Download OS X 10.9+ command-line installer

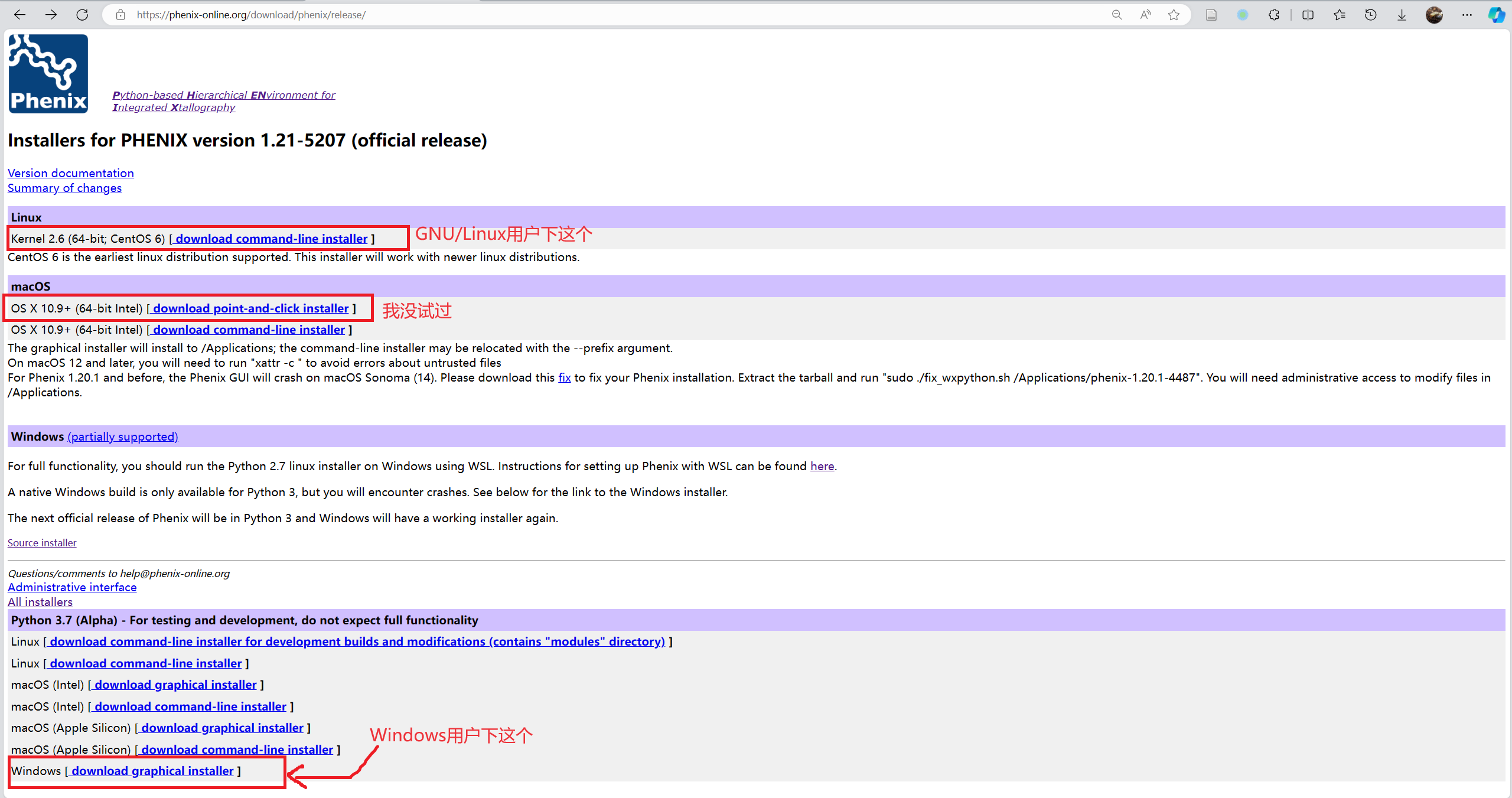[249, 330]
